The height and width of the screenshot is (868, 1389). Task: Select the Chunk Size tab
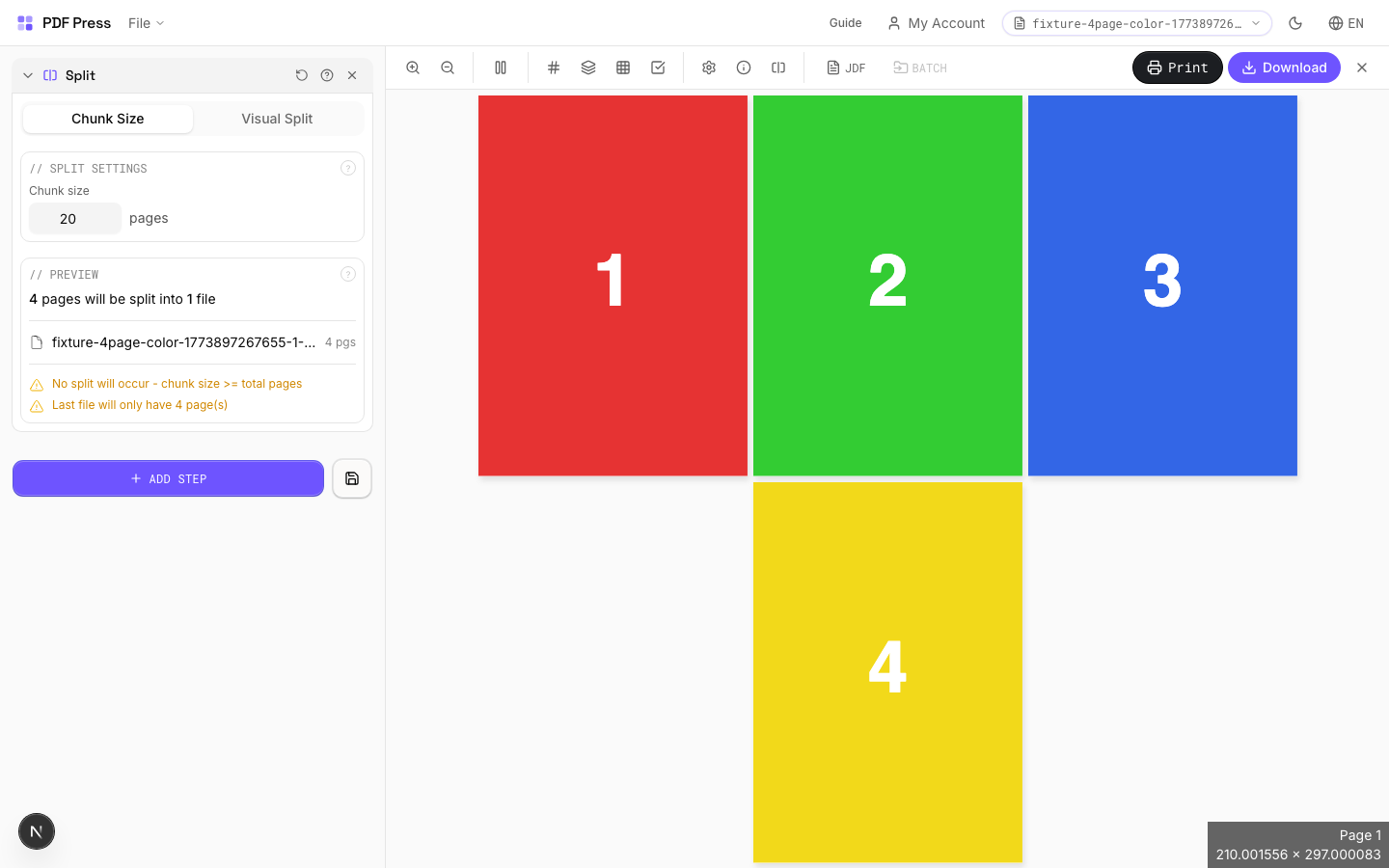coord(107,119)
